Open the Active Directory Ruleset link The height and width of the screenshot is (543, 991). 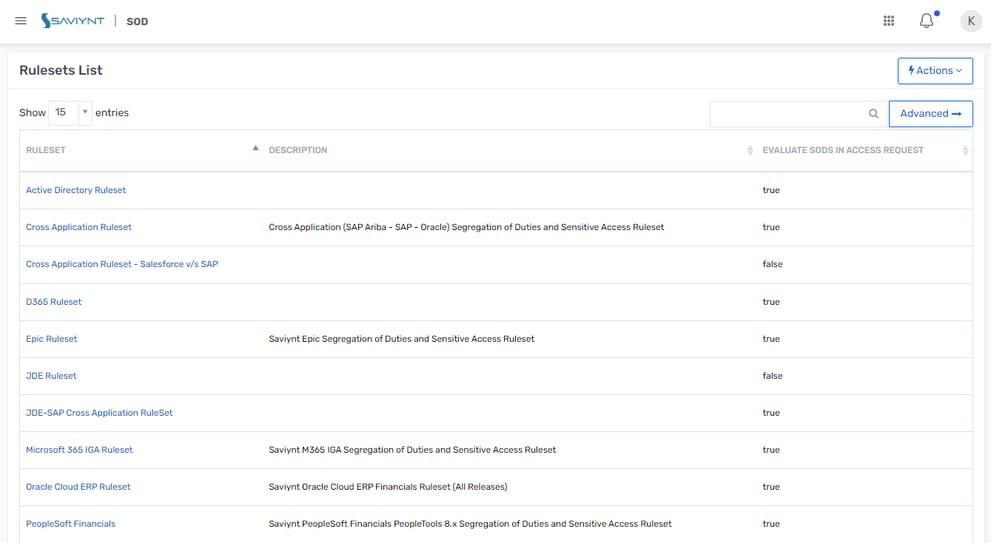coord(76,190)
